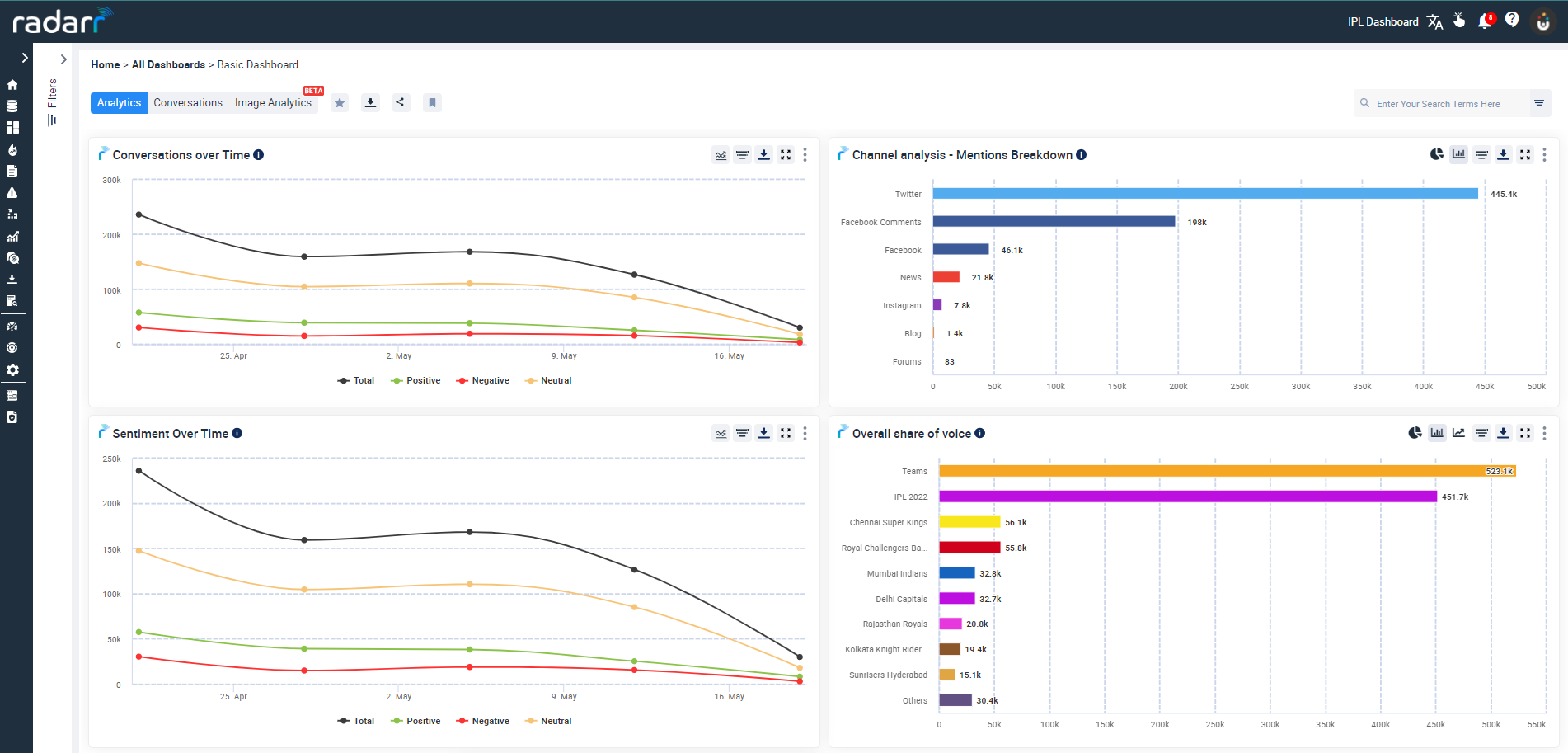Toggle Neutral series in Sentiment Over Time legend
The width and height of the screenshot is (1568, 753).
548,721
